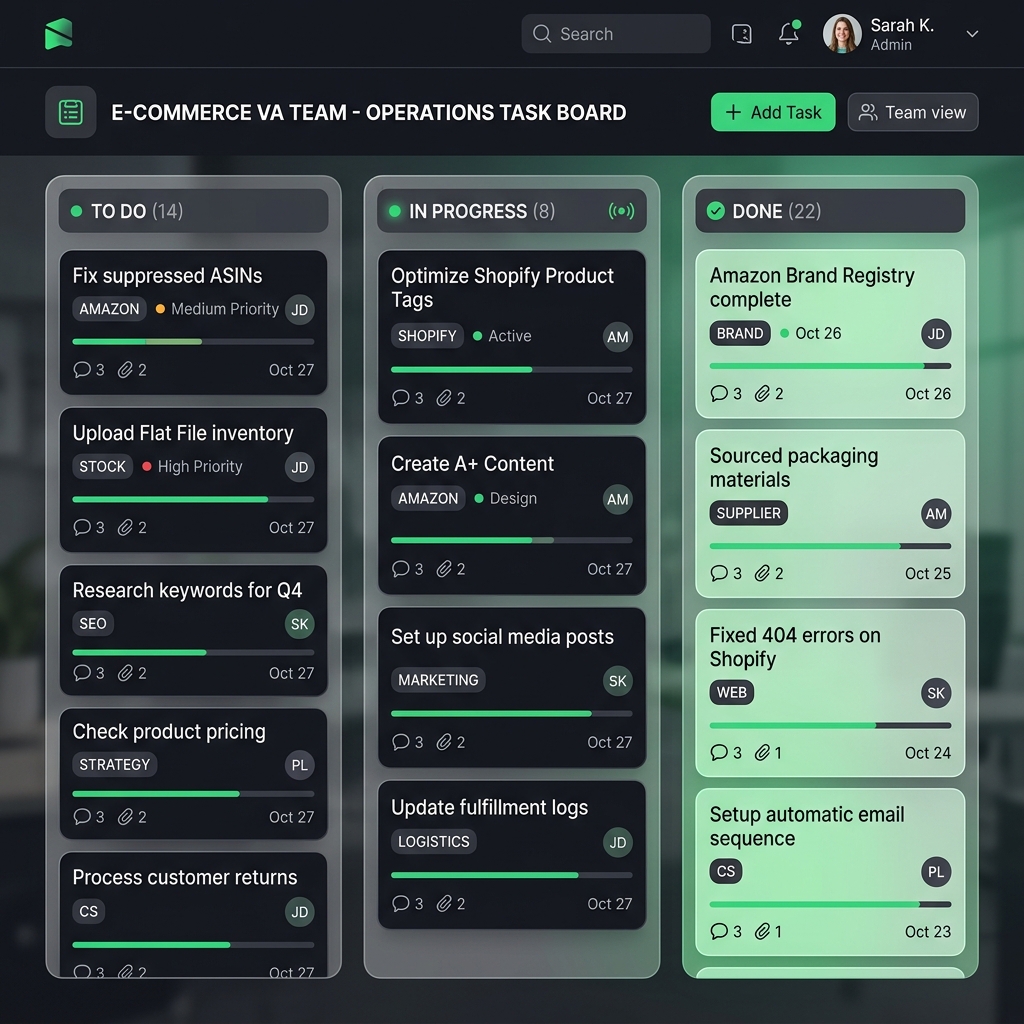Open Create A+ Content card
Viewport: 1024px width, 1024px height.
(511, 516)
